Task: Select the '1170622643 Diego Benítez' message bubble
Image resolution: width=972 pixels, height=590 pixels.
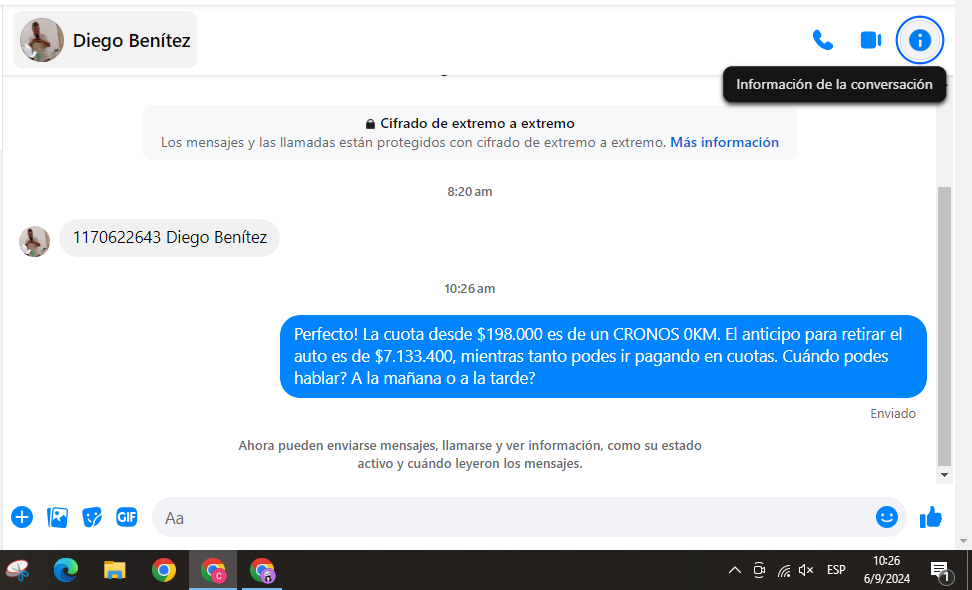Action: pos(169,237)
